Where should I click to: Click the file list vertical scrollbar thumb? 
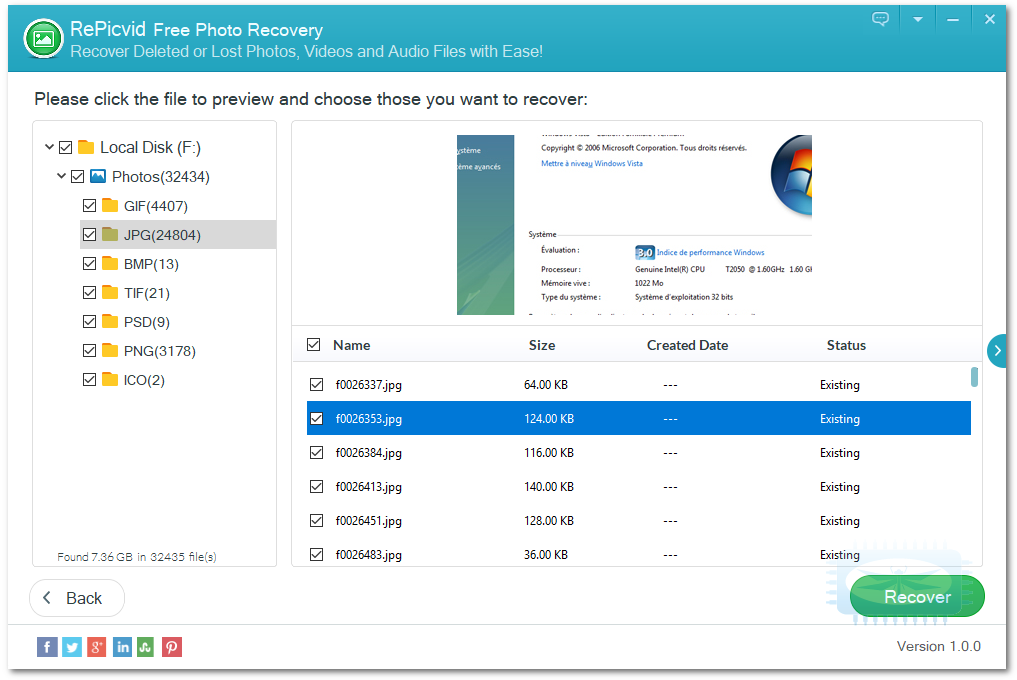[x=974, y=377]
